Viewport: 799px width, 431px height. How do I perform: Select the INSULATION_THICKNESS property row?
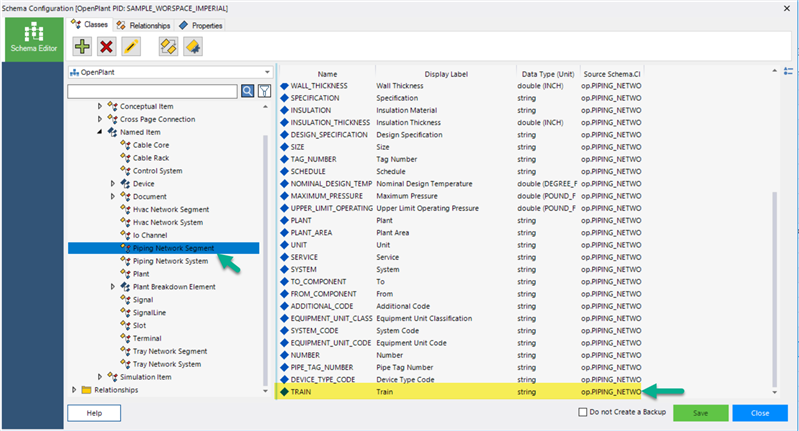[x=461, y=122]
